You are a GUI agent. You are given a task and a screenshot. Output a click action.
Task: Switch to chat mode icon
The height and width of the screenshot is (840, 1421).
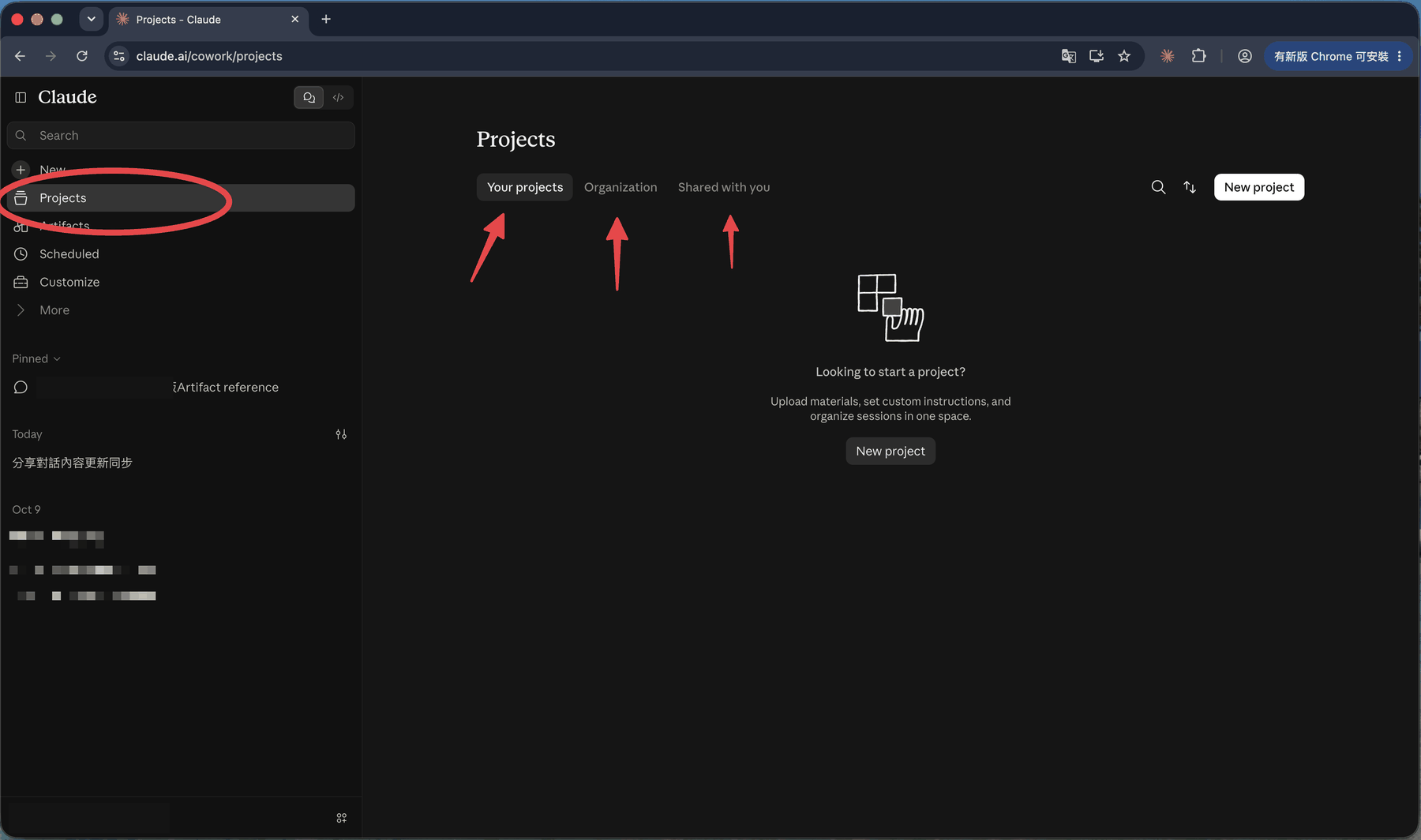[309, 97]
